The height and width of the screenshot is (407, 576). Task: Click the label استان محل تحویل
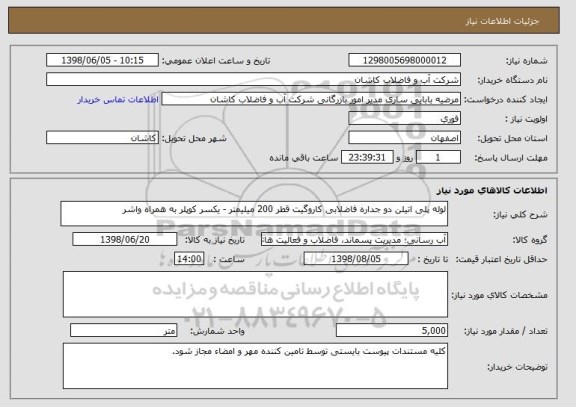pos(512,138)
